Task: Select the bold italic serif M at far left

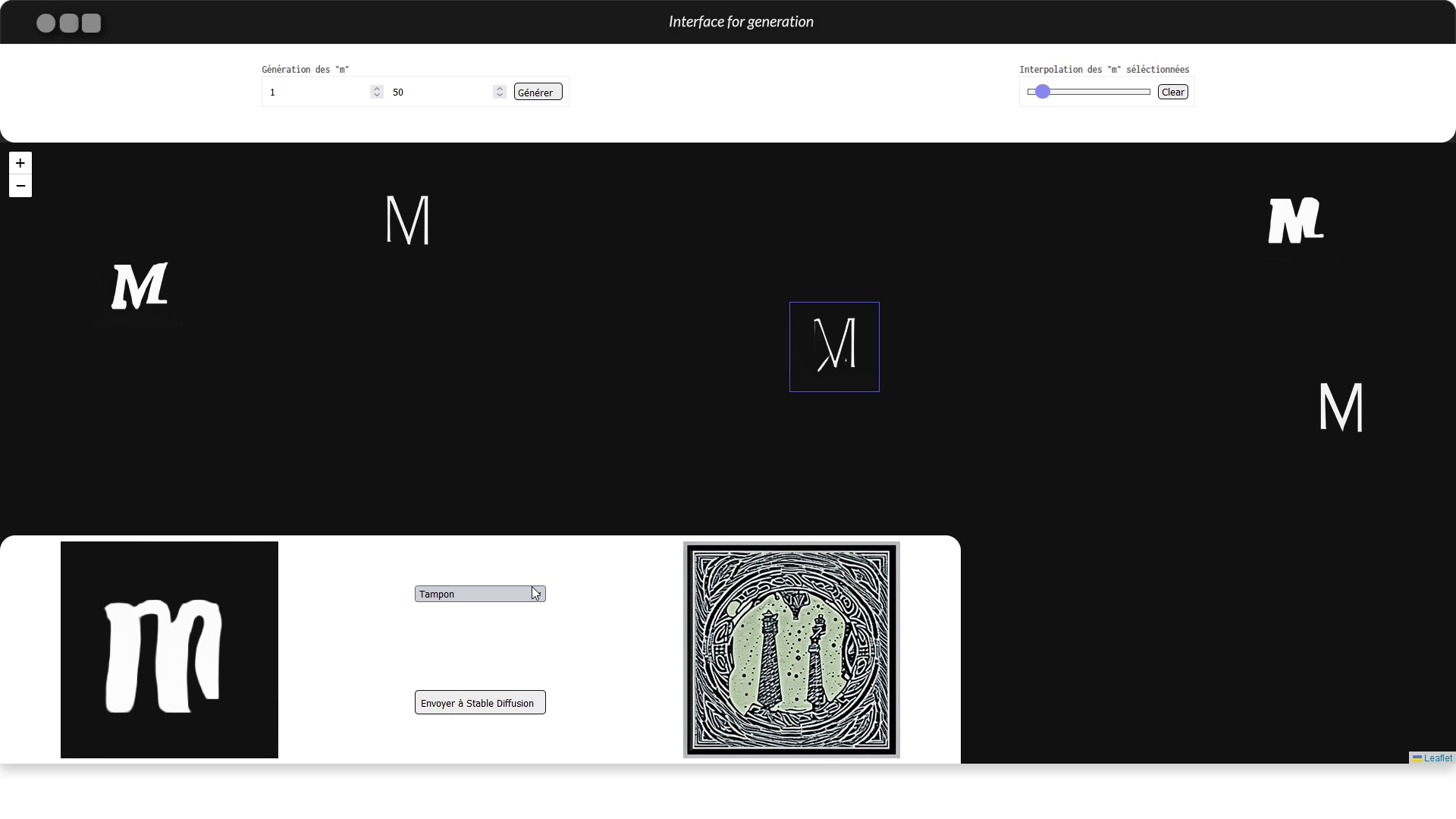Action: pos(140,286)
